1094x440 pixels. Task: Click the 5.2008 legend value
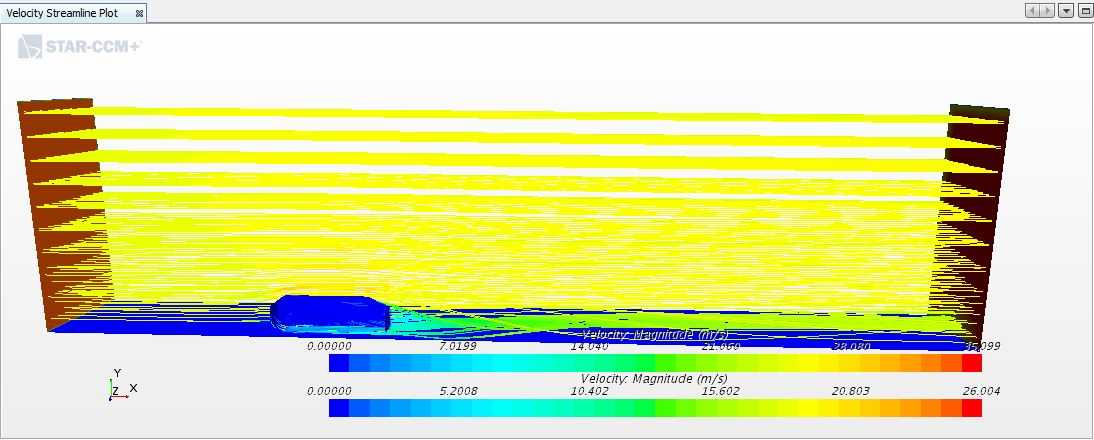tap(458, 391)
